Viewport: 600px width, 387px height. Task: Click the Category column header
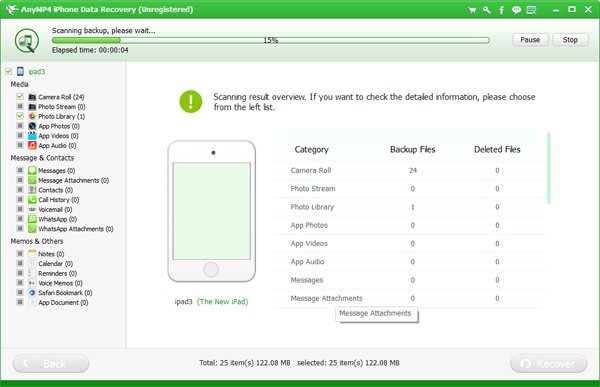click(x=311, y=150)
